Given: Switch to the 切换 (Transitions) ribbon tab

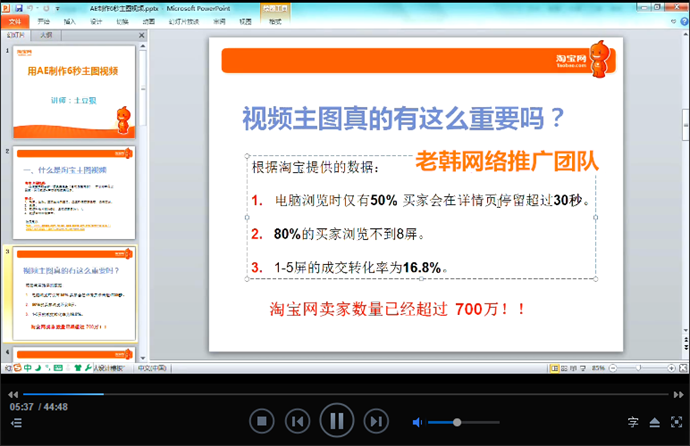Looking at the screenshot, I should click(x=122, y=21).
